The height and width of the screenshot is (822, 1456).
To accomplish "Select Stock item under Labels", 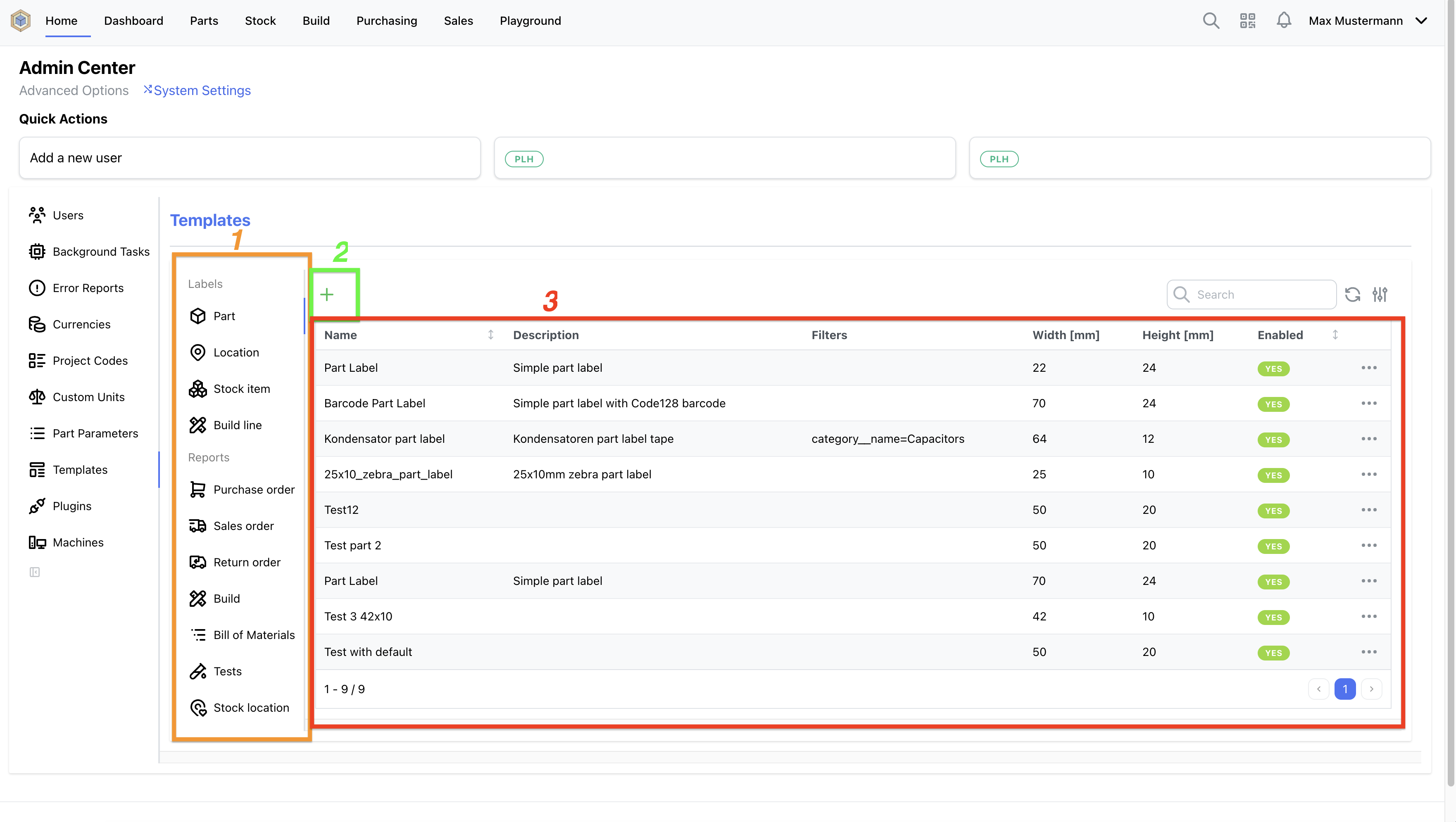I will [x=241, y=389].
